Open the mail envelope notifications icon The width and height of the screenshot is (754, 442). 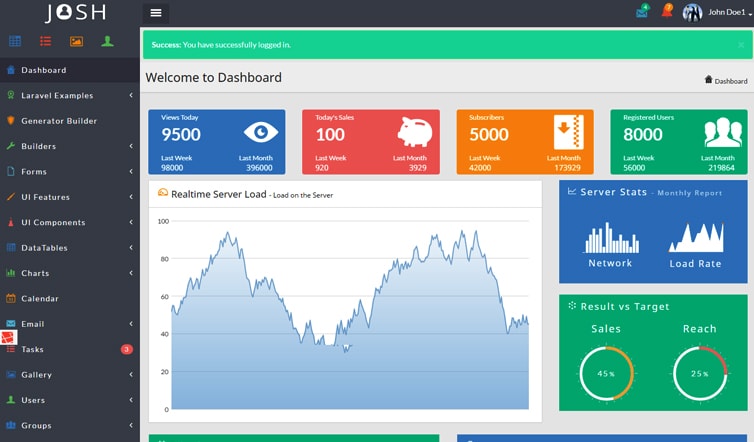click(x=641, y=13)
